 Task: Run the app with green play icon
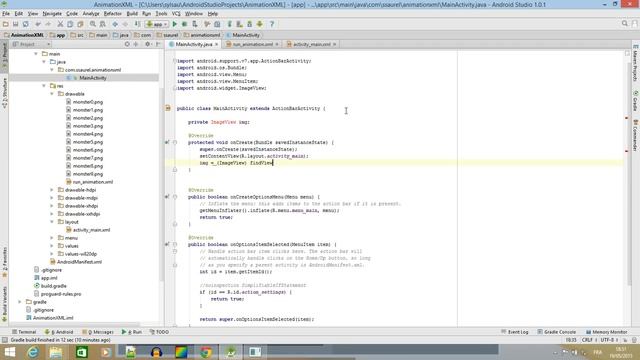tap(175, 24)
